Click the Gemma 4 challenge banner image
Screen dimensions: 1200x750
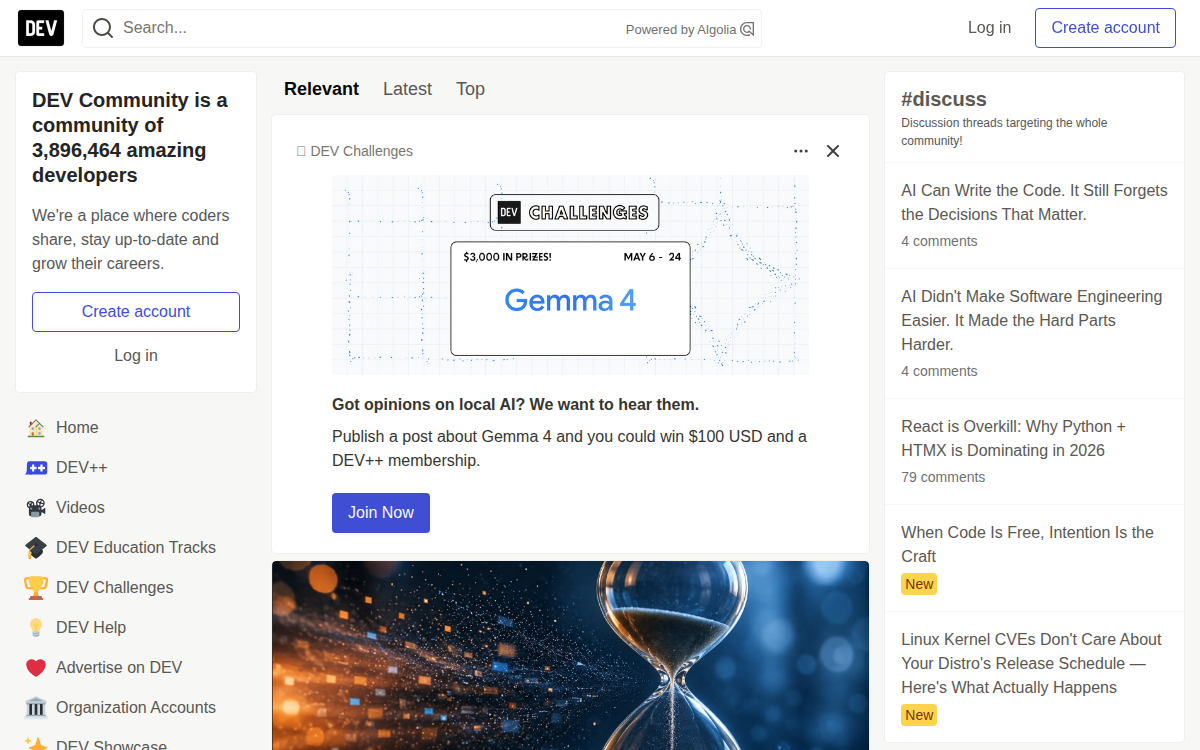[570, 275]
